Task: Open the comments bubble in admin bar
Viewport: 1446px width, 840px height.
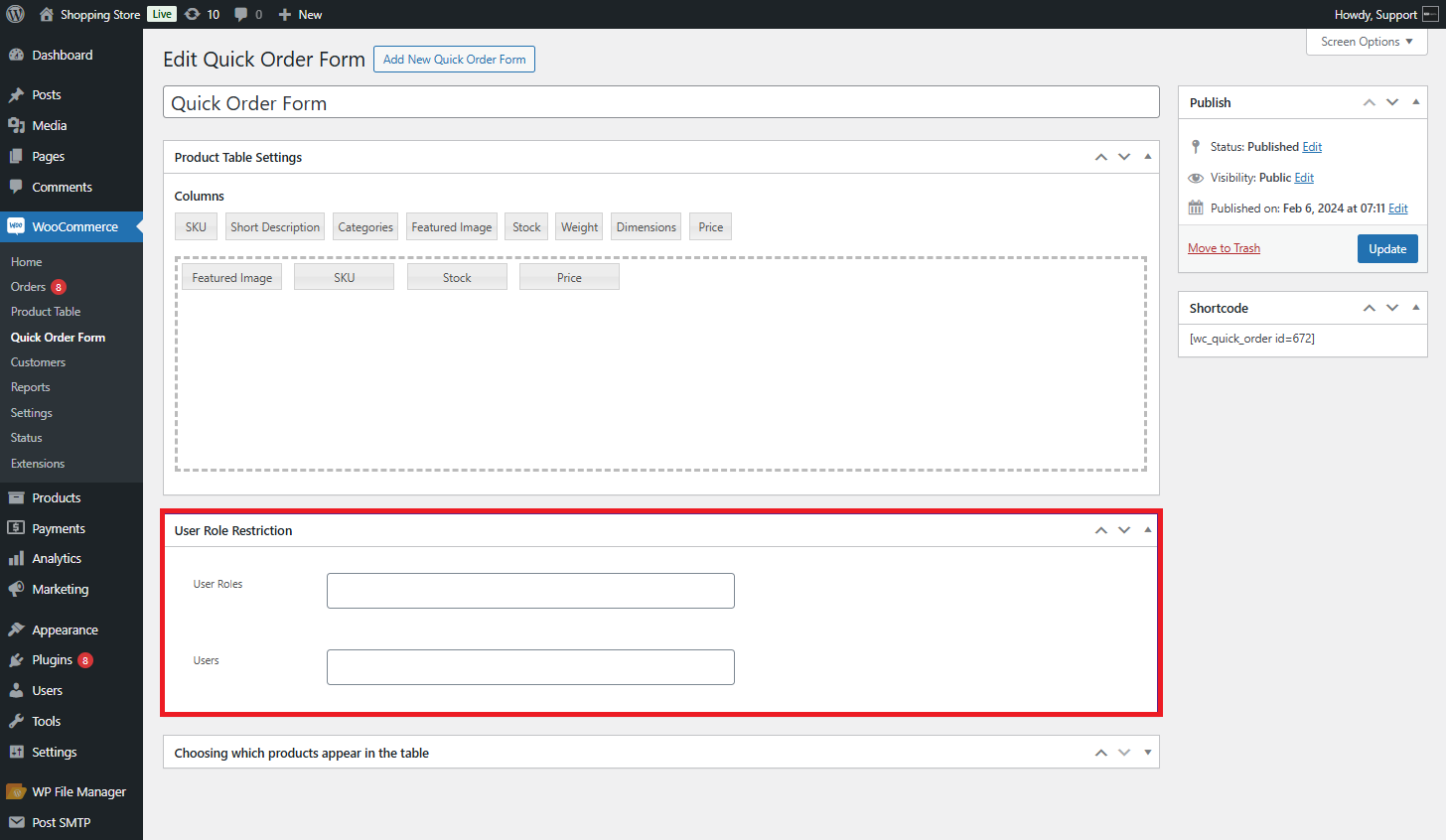Action: coord(241,14)
